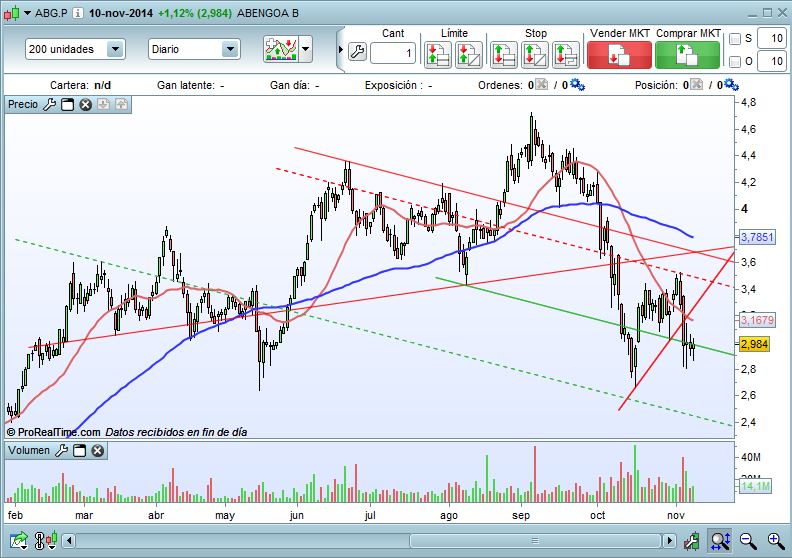Click the 14,1M volume label
The image size is (792, 558).
pos(755,486)
